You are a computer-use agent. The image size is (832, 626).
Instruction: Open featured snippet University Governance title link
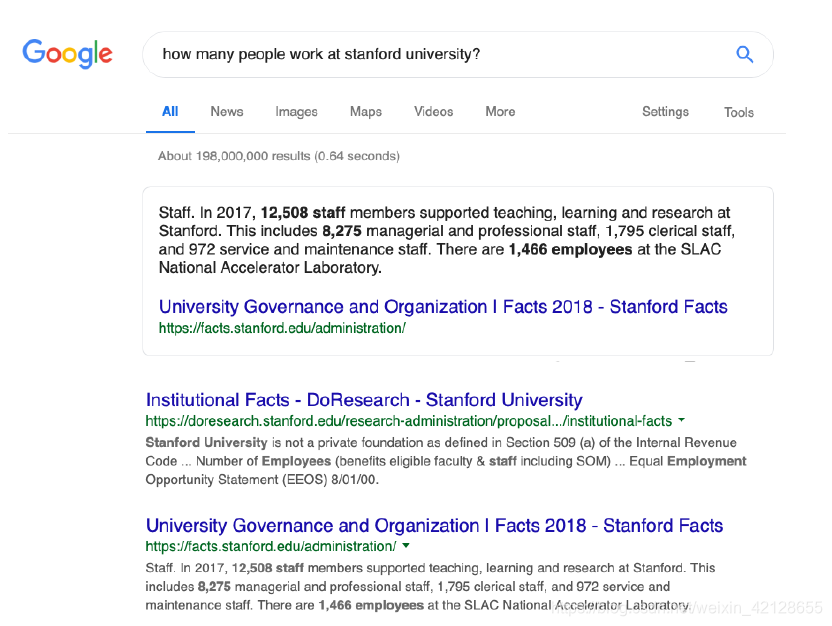point(443,307)
